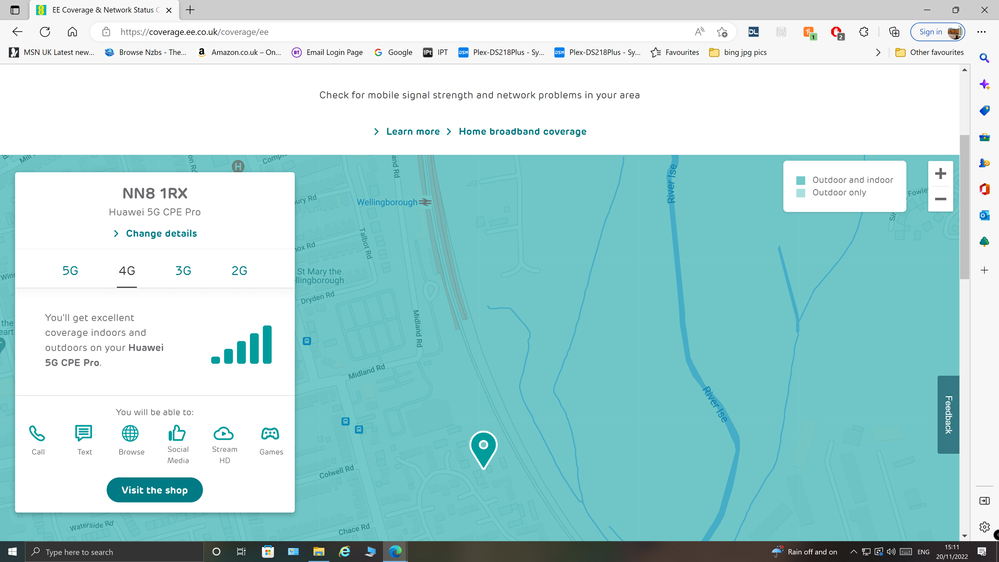This screenshot has height=562, width=999.
Task: Click the Stream HD cloud icon
Action: 224,433
